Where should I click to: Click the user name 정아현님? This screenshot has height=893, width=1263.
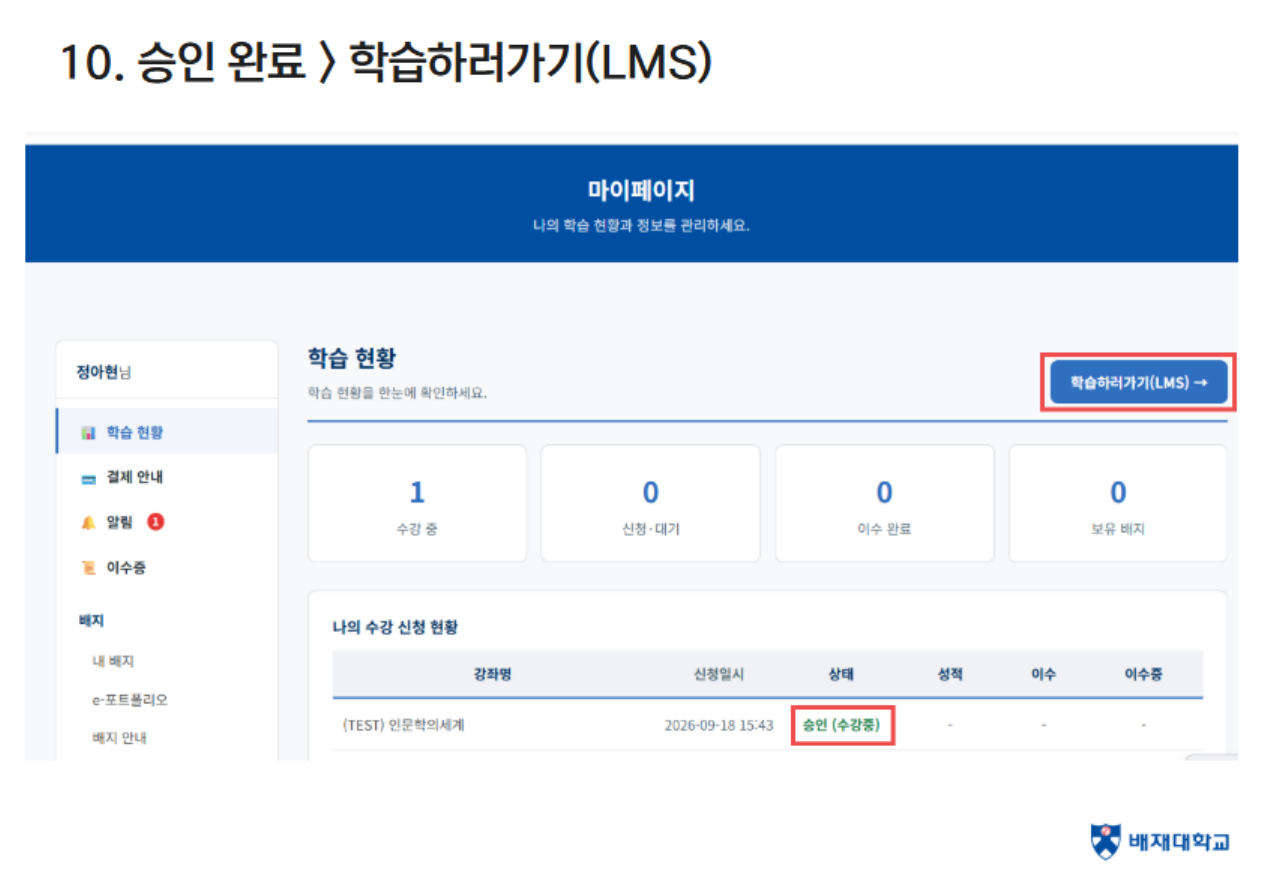coord(104,372)
